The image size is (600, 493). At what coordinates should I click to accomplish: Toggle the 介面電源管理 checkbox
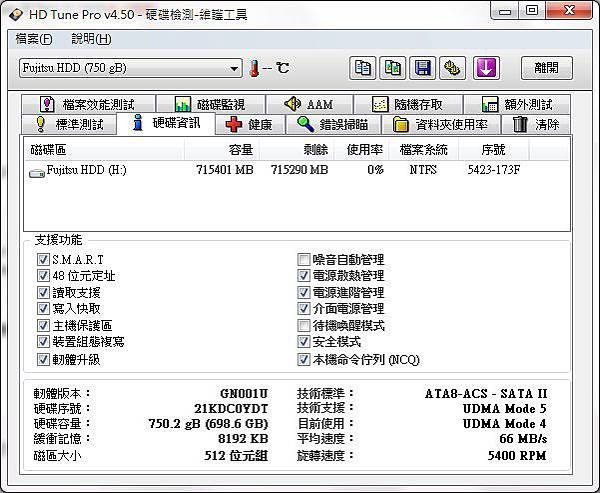click(303, 309)
